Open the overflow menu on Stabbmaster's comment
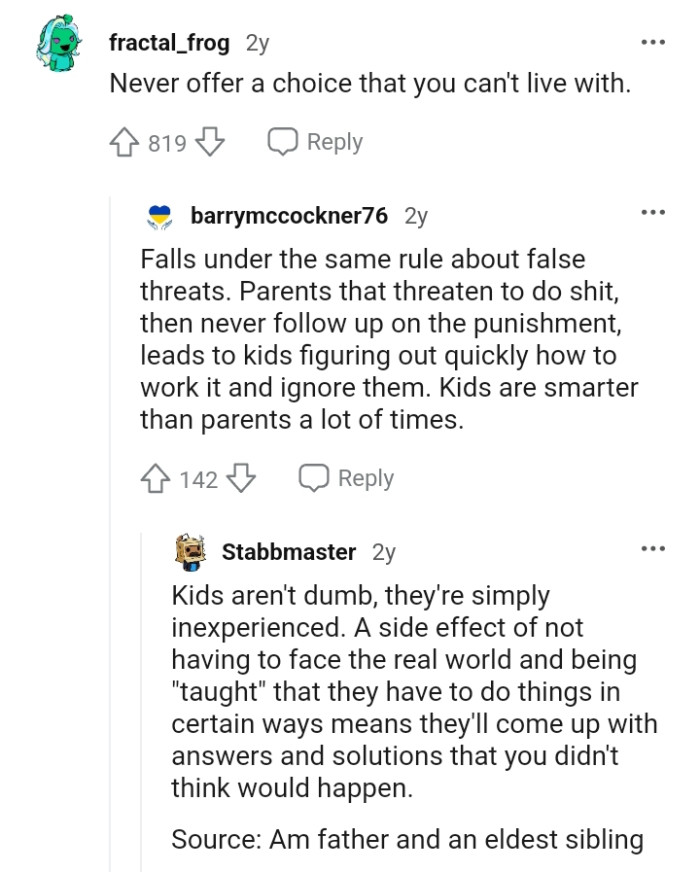 click(x=653, y=548)
